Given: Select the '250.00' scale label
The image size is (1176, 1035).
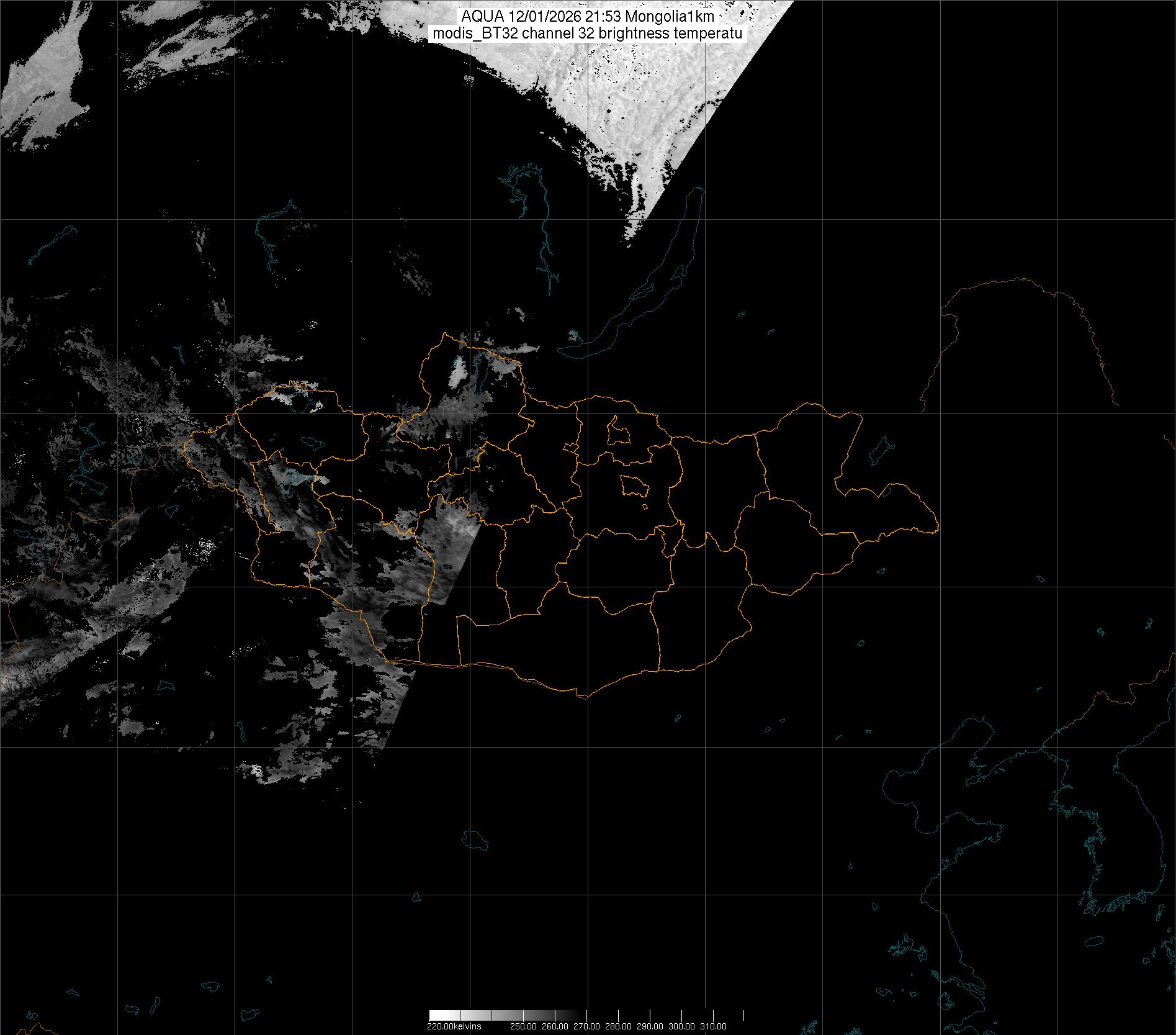Looking at the screenshot, I should pyautogui.click(x=523, y=1026).
